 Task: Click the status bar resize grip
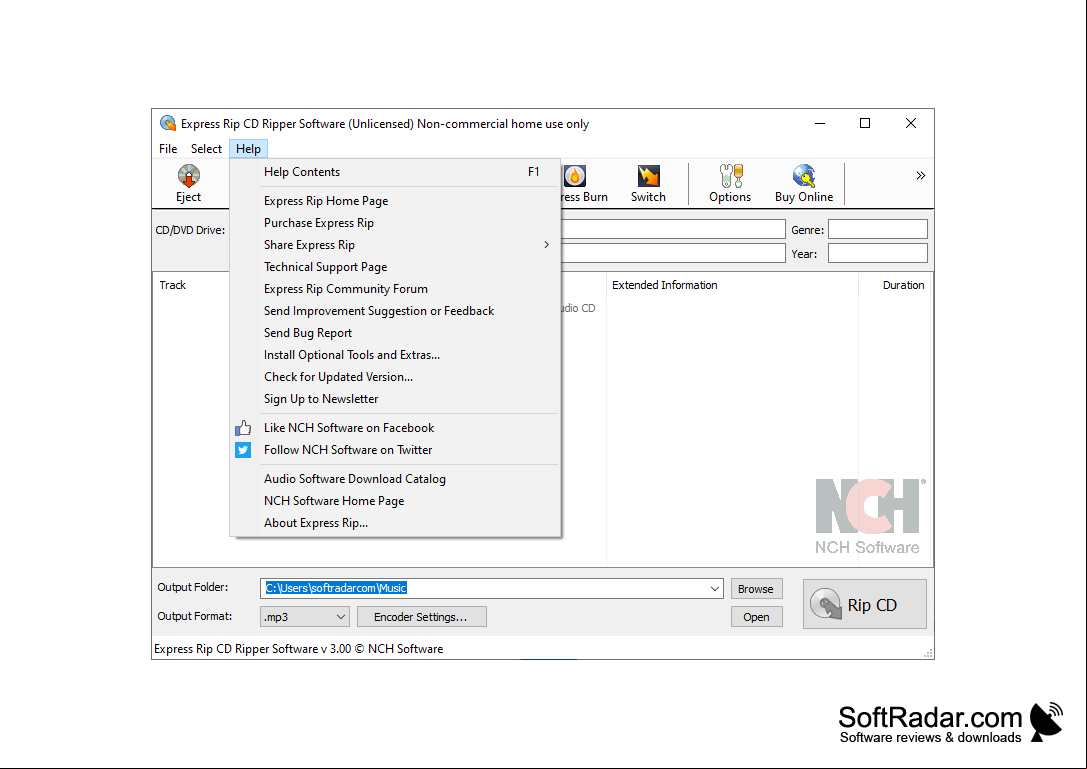tap(928, 653)
